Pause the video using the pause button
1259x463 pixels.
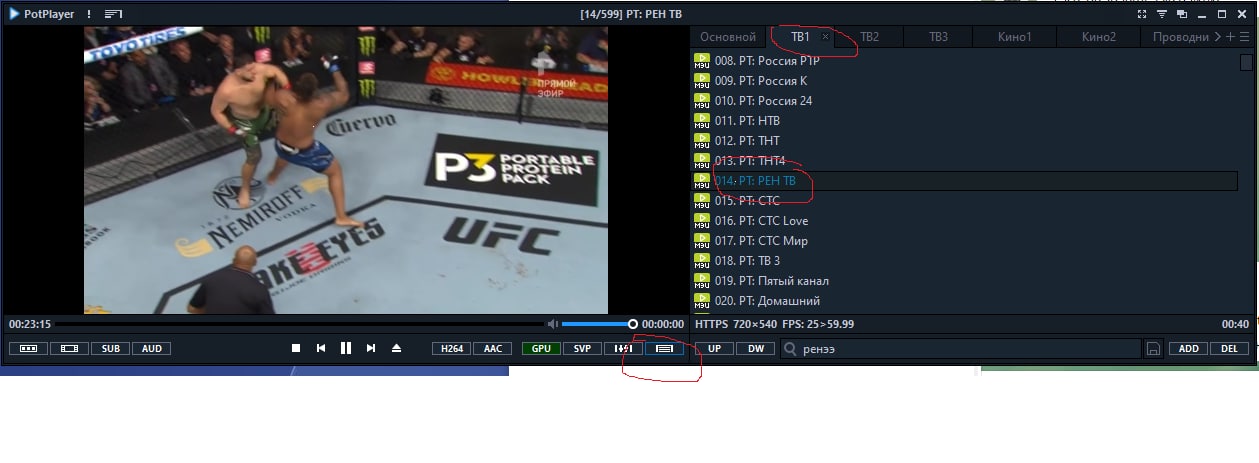coord(346,348)
